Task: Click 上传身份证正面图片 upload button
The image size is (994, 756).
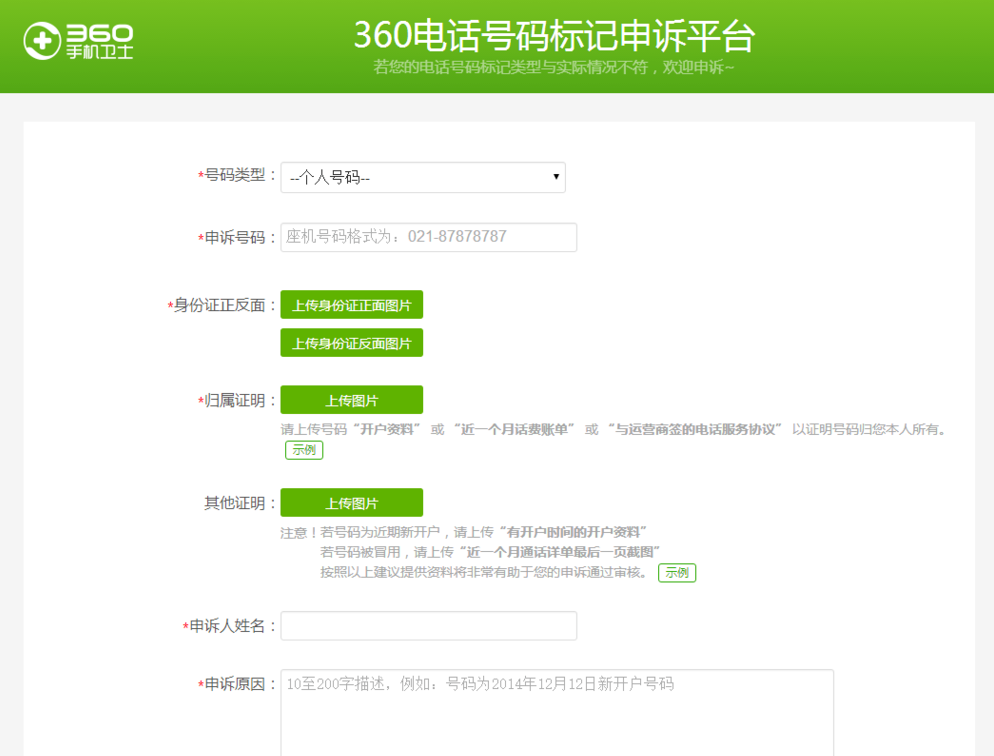Action: tap(352, 305)
